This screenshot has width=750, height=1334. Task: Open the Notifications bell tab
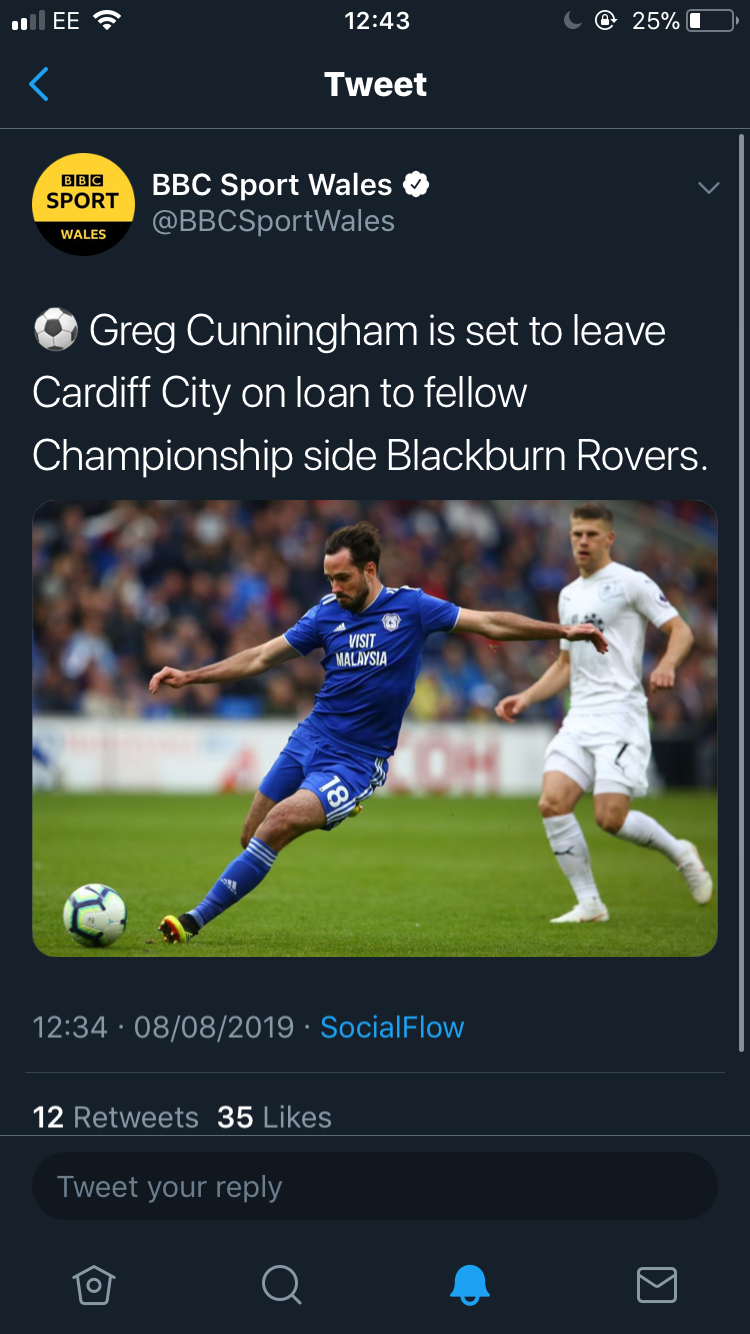coord(469,1284)
